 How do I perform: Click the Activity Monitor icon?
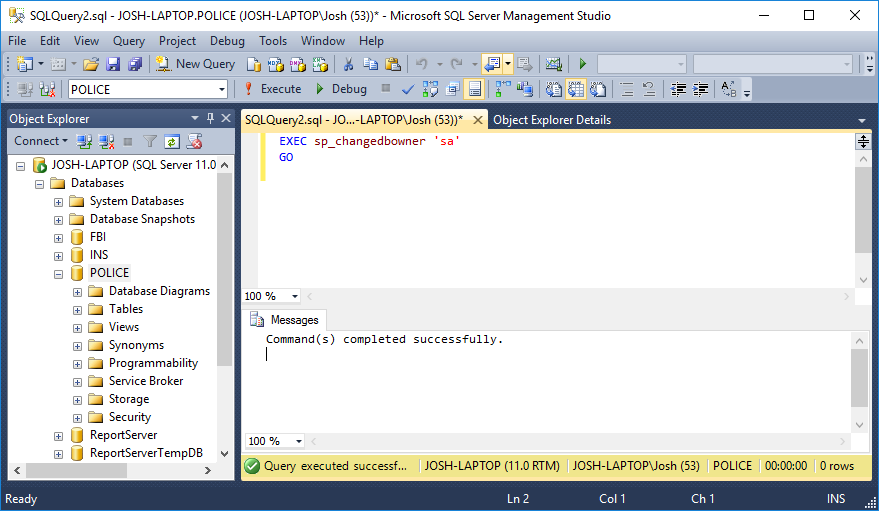(x=554, y=64)
